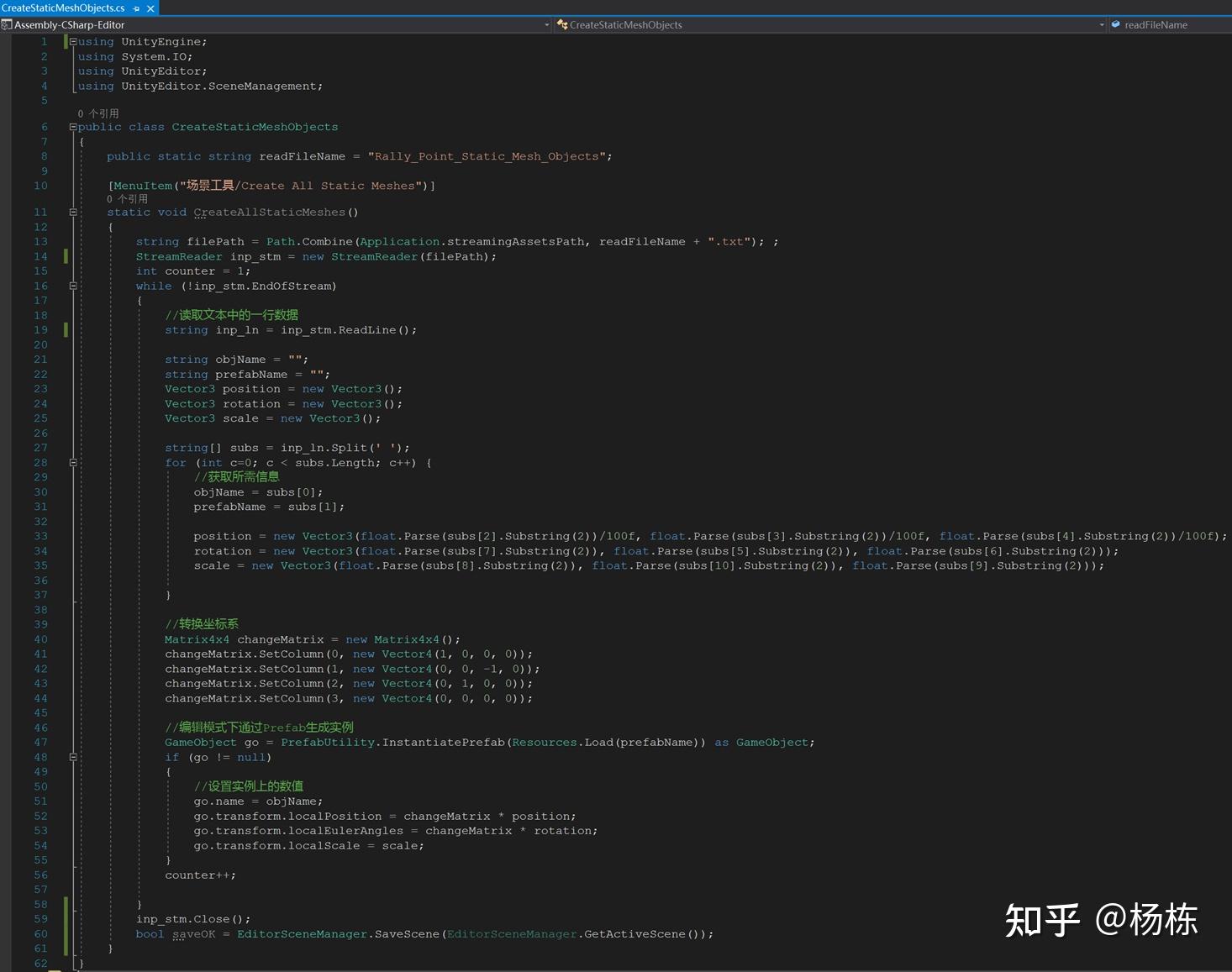Image resolution: width=1232 pixels, height=972 pixels.
Task: Open the CreateStaticMeshObjects types dropdown
Action: point(1102,24)
